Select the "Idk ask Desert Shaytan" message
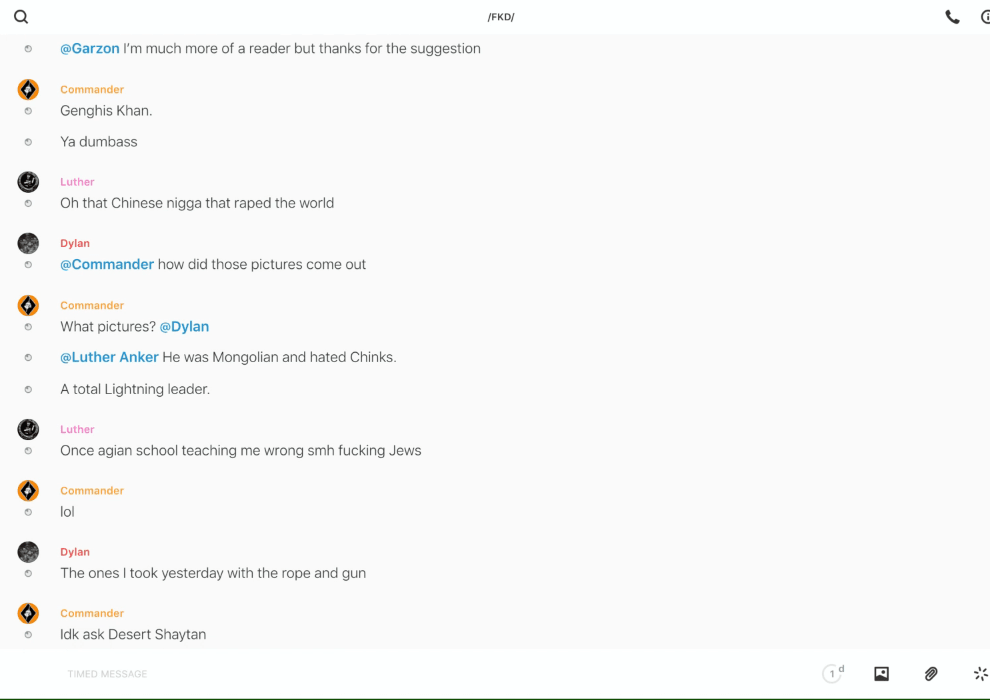 pyautogui.click(x=133, y=634)
